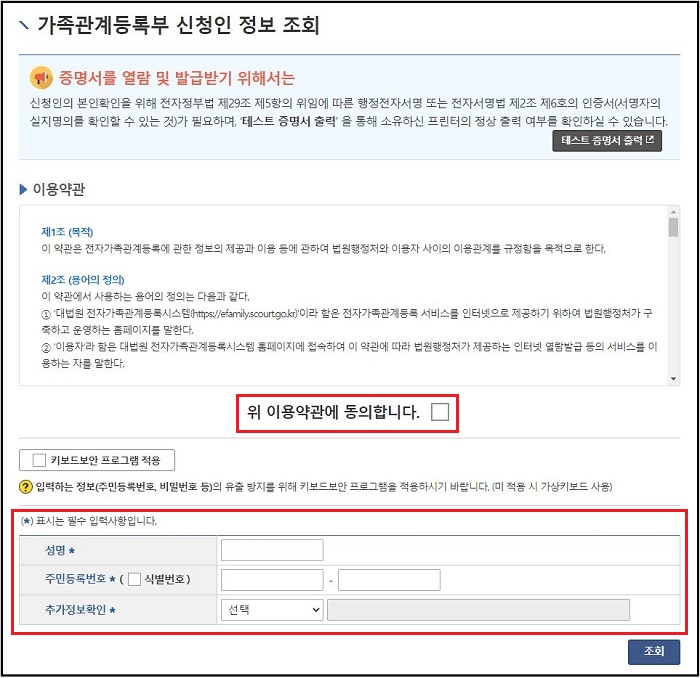Focus the second 주민등록번호 input box

click(389, 580)
